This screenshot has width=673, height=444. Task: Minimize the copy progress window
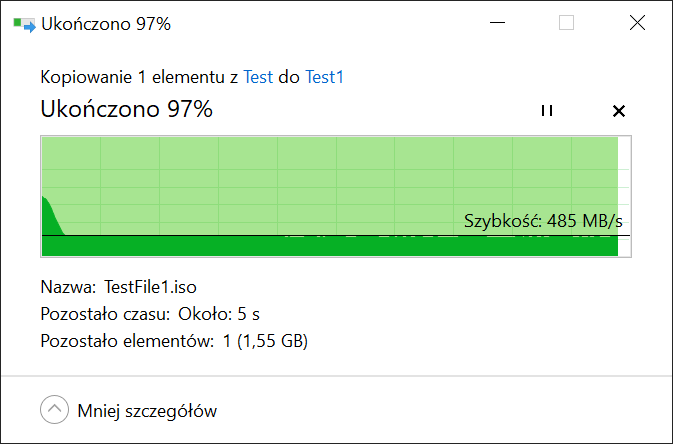tap(497, 23)
